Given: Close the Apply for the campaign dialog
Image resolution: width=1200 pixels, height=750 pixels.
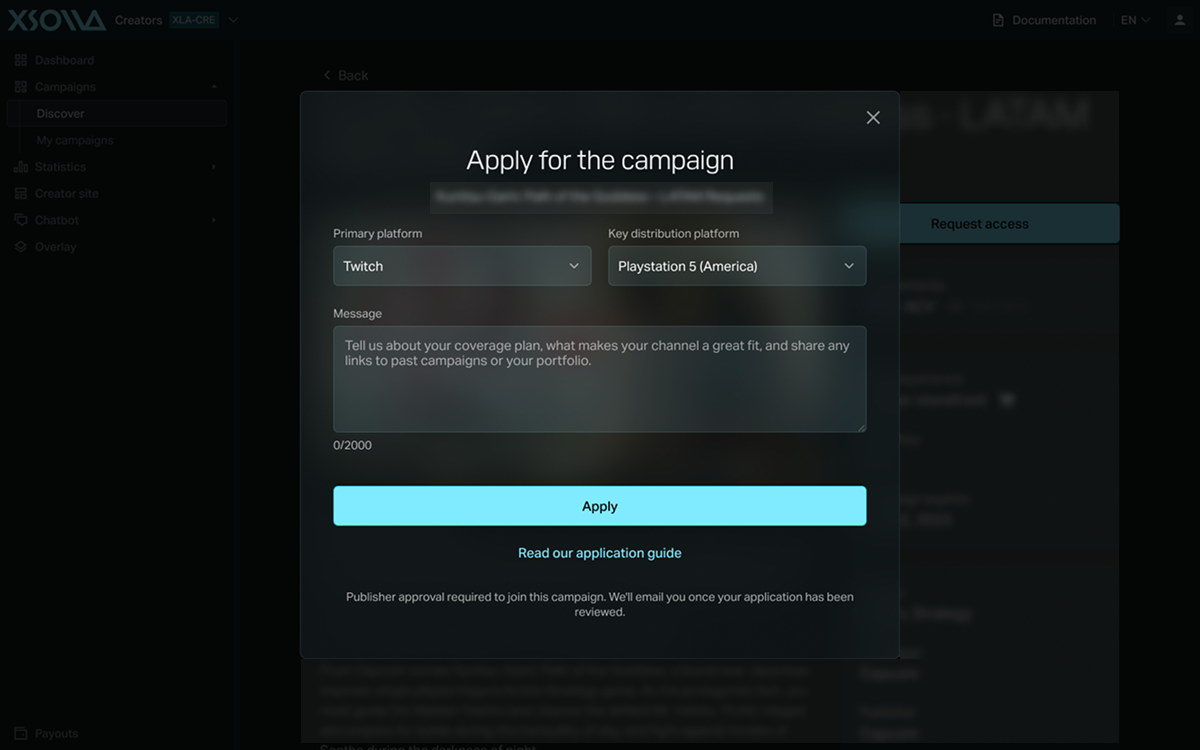Looking at the screenshot, I should [873, 118].
